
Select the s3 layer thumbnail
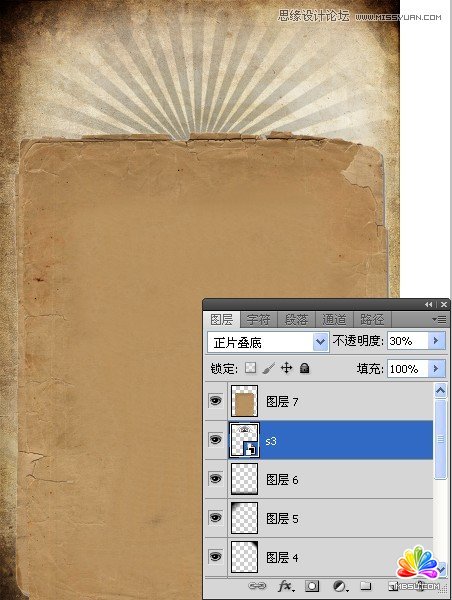[244, 440]
